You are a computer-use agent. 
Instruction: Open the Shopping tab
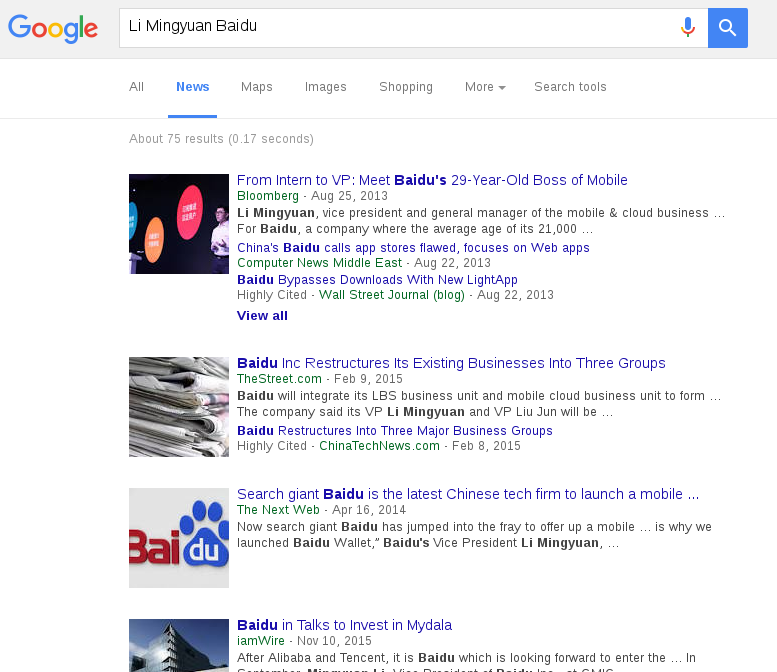coord(406,87)
